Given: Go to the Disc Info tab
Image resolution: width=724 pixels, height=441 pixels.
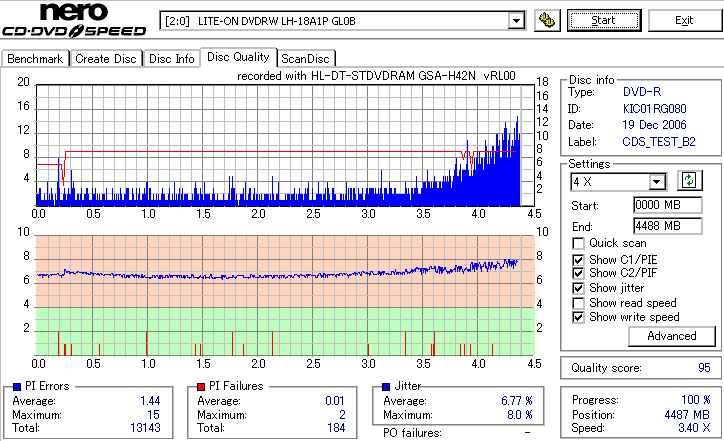Looking at the screenshot, I should coord(172,59).
